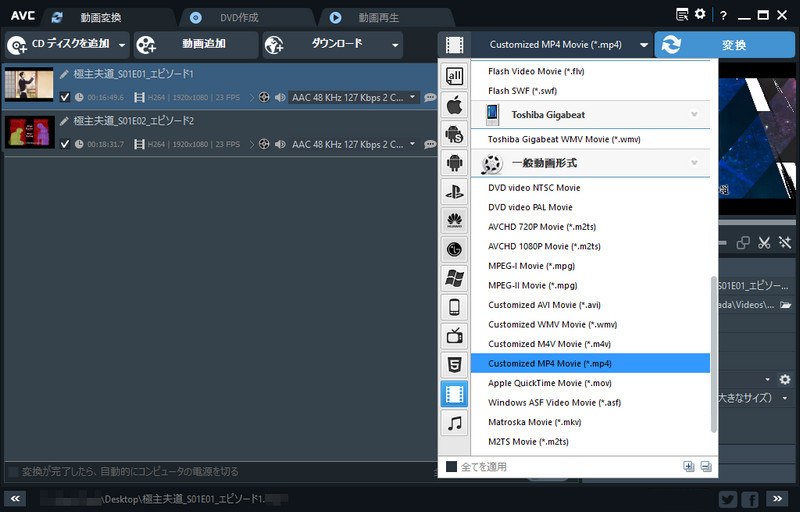Select the Windows devices category icon
Screen dimensions: 800x512
[454, 278]
